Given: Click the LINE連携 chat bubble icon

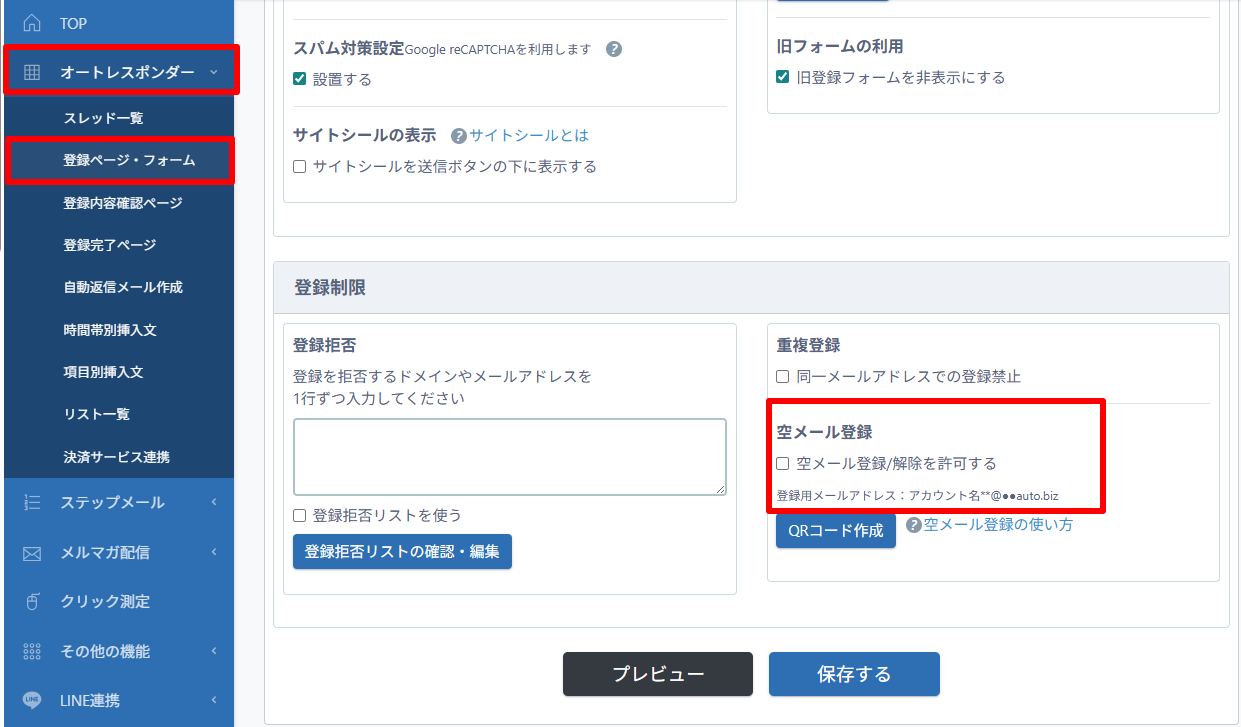Looking at the screenshot, I should pos(32,700).
